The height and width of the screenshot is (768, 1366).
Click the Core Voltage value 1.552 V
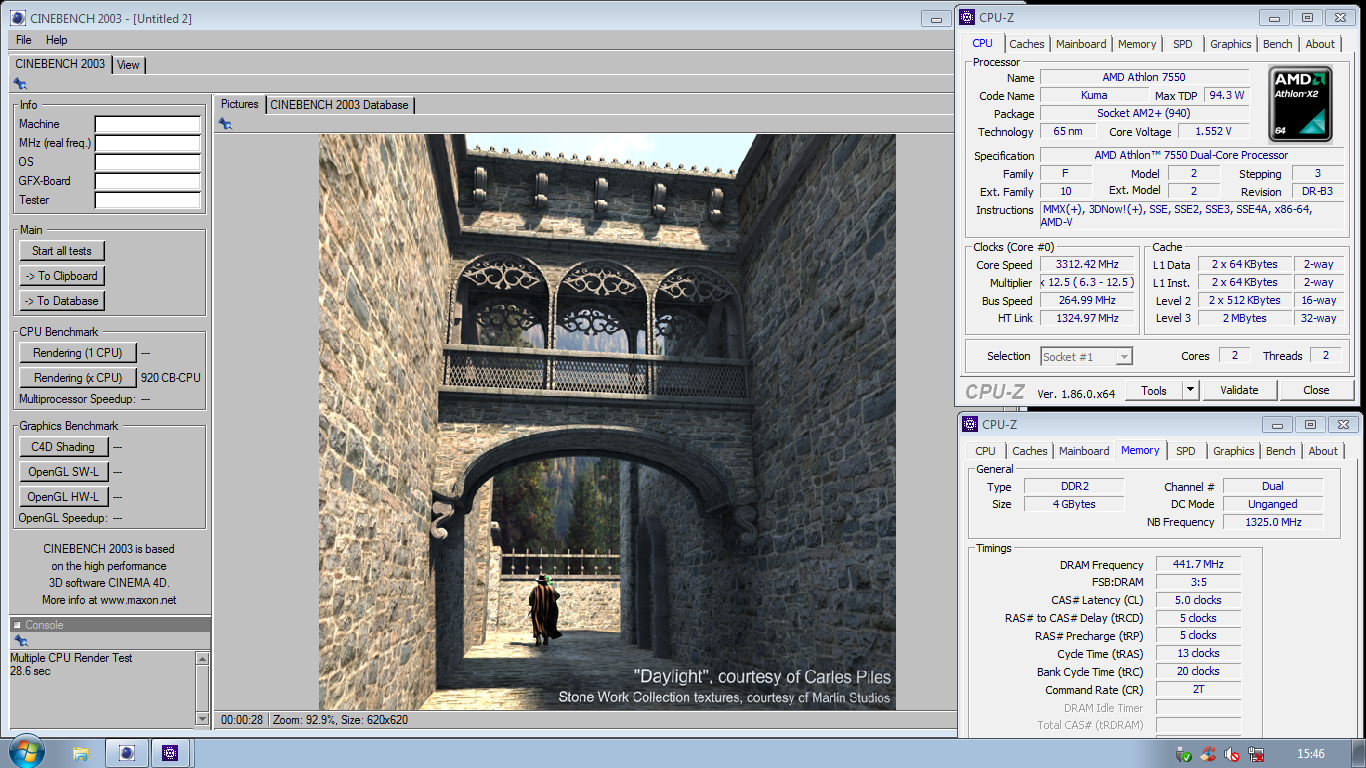(x=1214, y=131)
